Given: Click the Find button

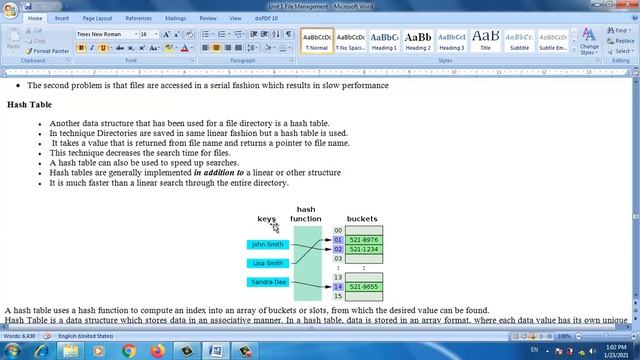Looking at the screenshot, I should pos(619,31).
